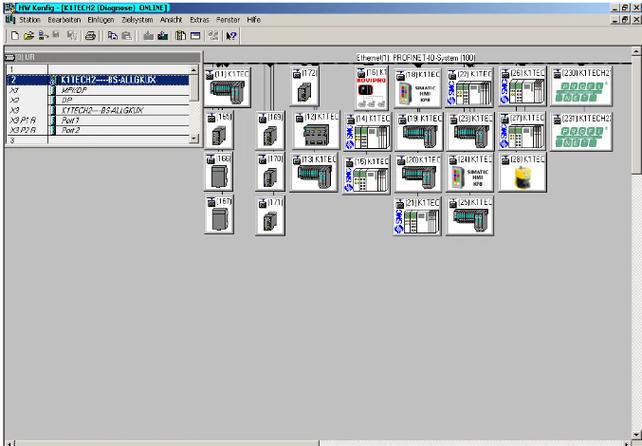
Task: Select device (19) K1TEC station
Action: click(x=419, y=132)
